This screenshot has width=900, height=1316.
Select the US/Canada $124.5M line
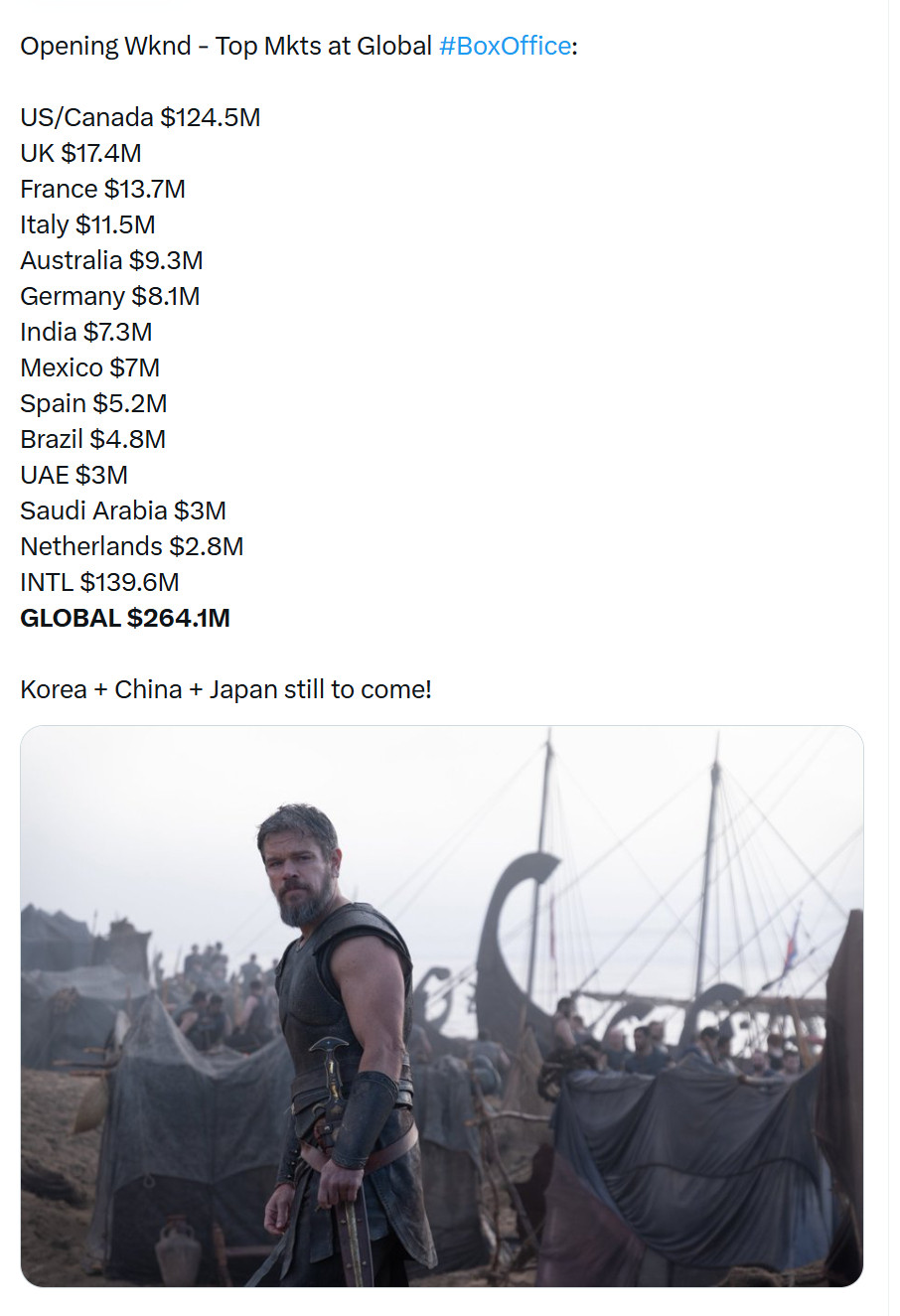[140, 117]
